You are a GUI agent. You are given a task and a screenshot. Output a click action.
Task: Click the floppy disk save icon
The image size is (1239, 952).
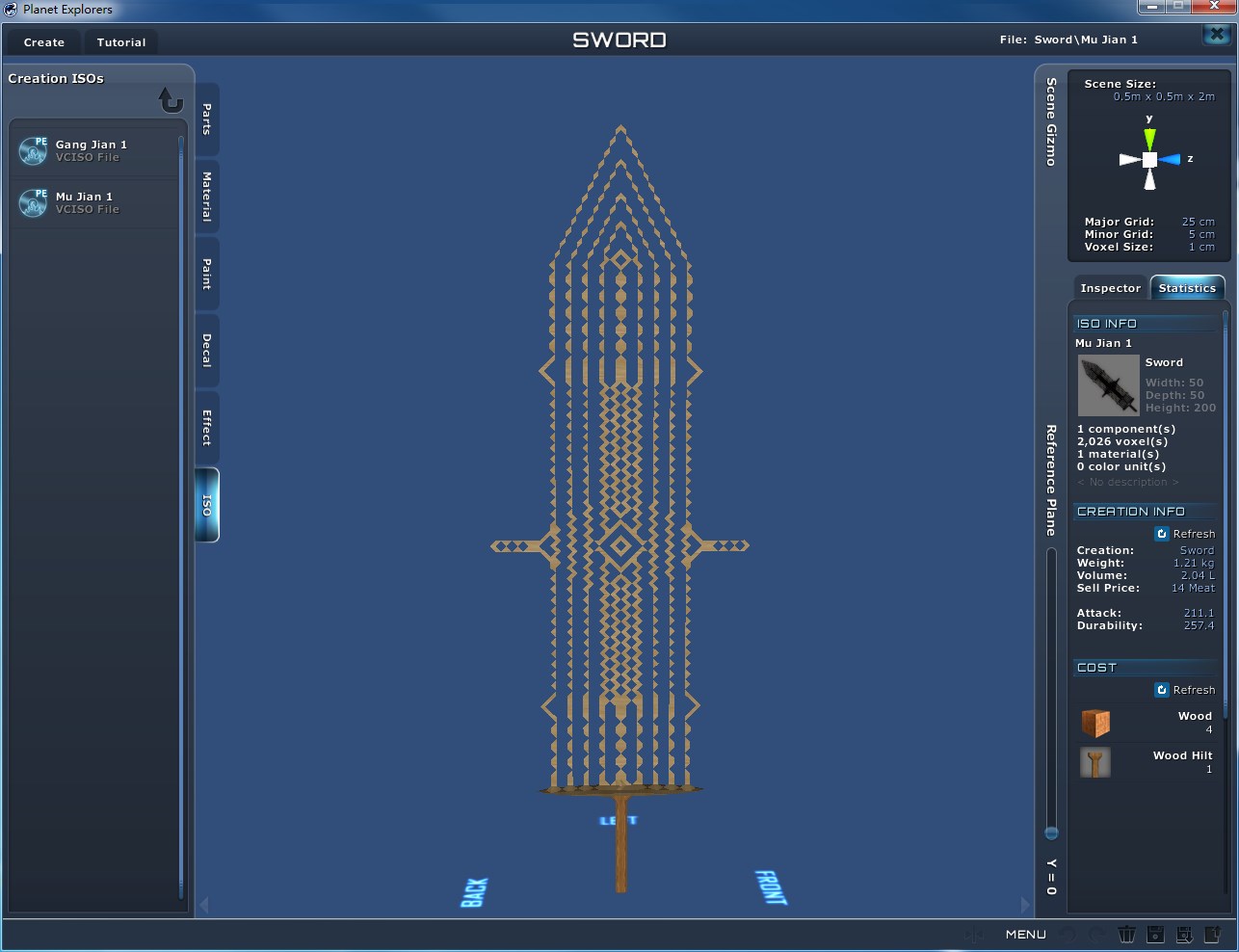click(1155, 934)
